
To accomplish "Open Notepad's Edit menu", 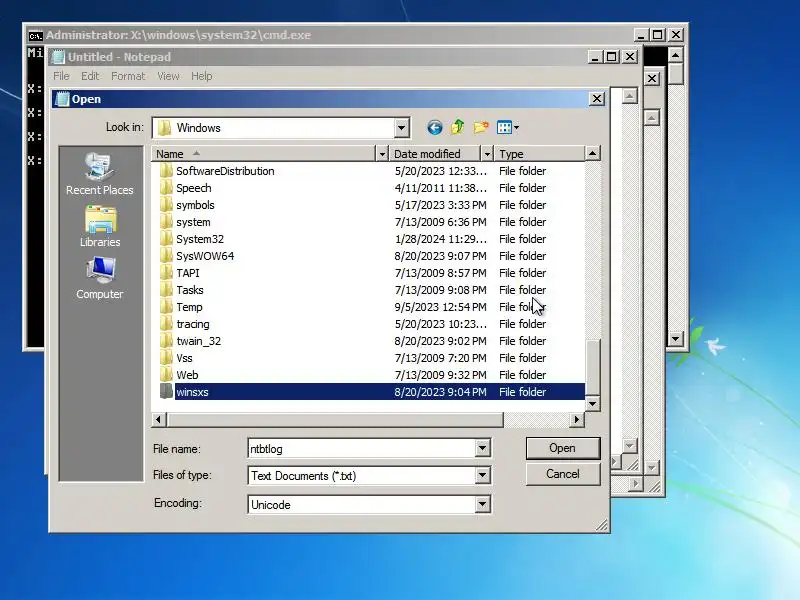I will click(x=90, y=76).
